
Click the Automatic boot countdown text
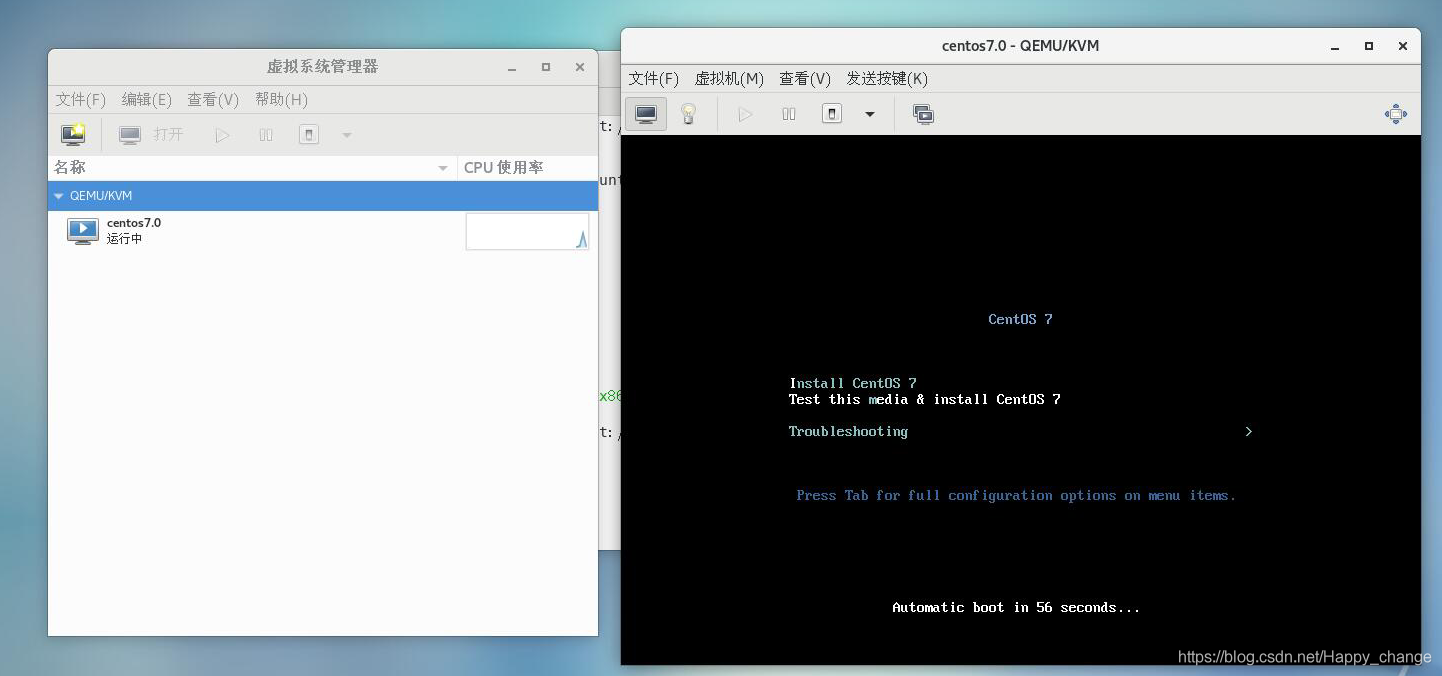click(1016, 607)
